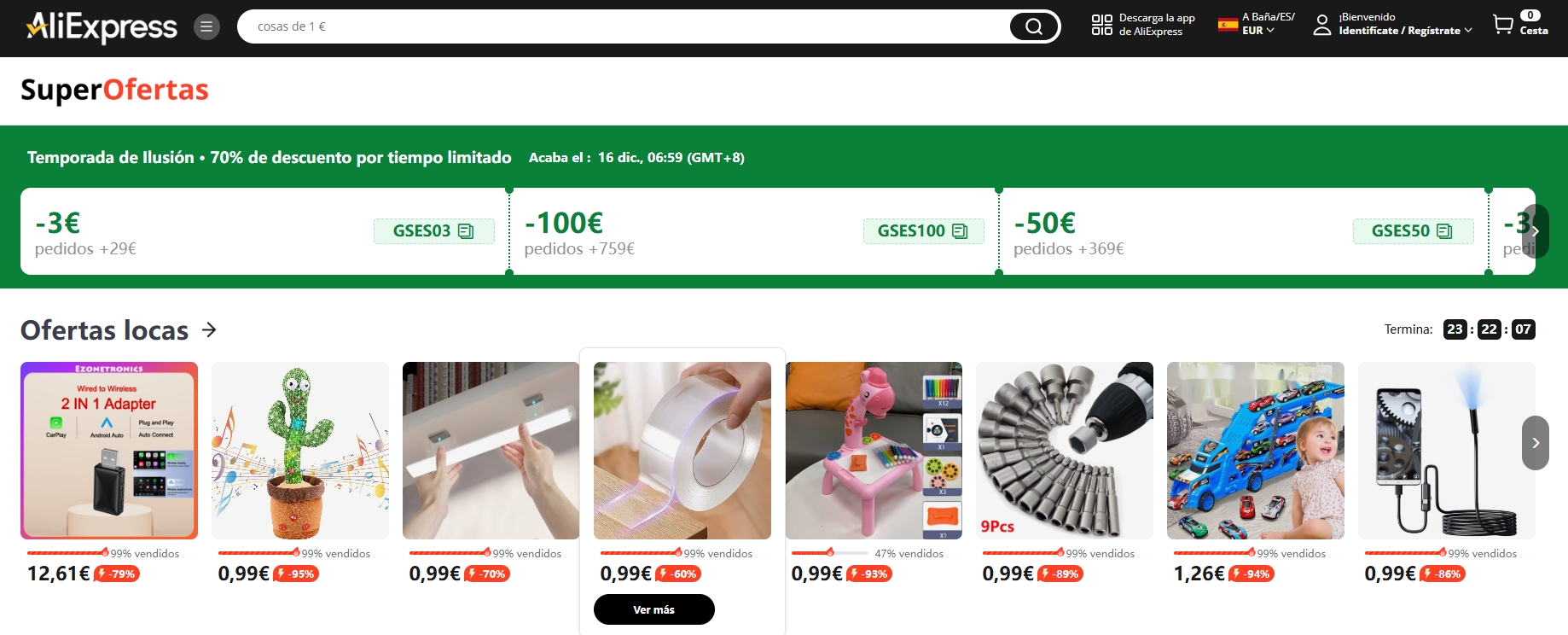
Task: Click the Ver más button
Action: click(654, 609)
